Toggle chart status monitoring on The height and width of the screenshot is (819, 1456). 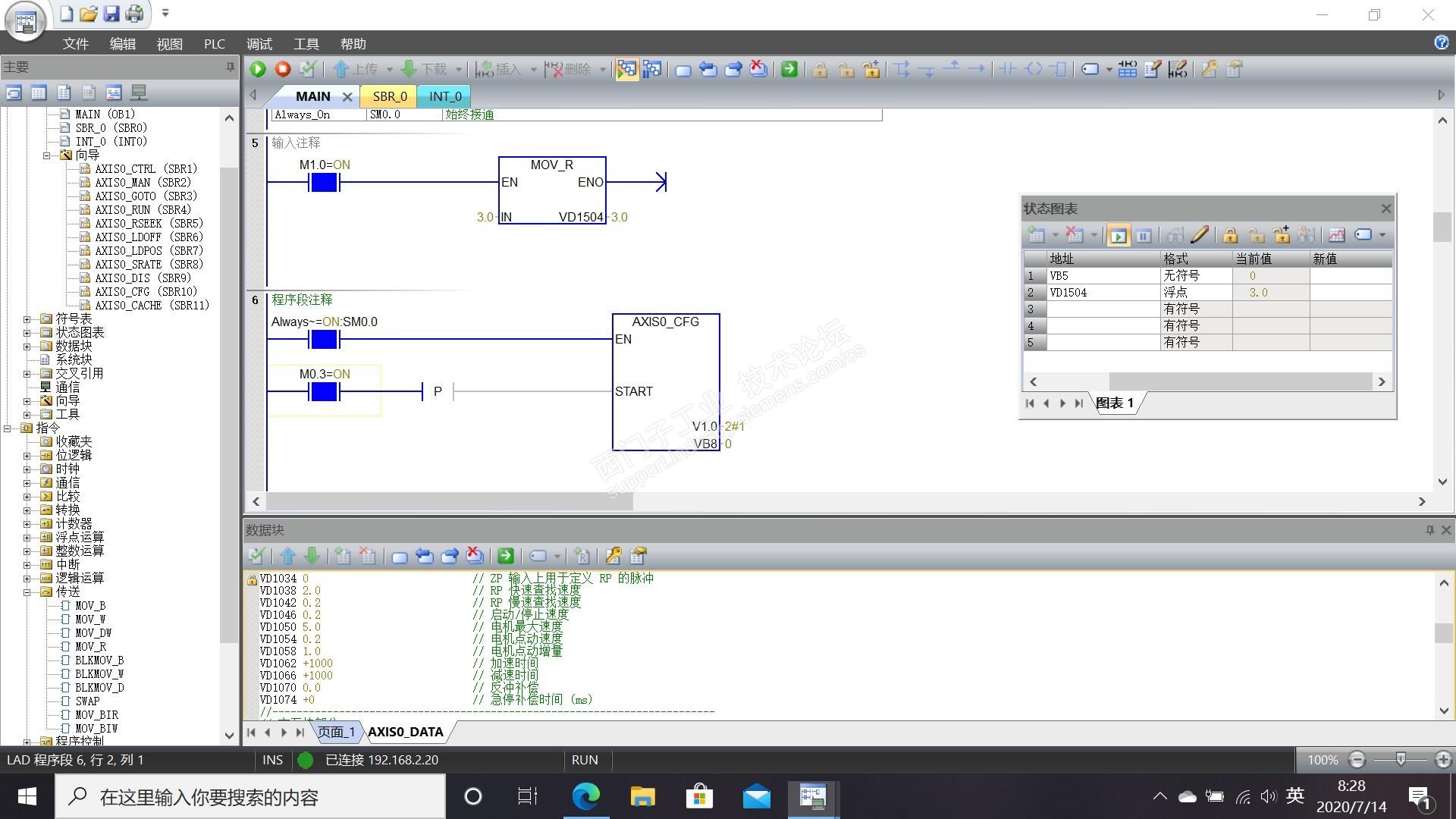[1118, 235]
